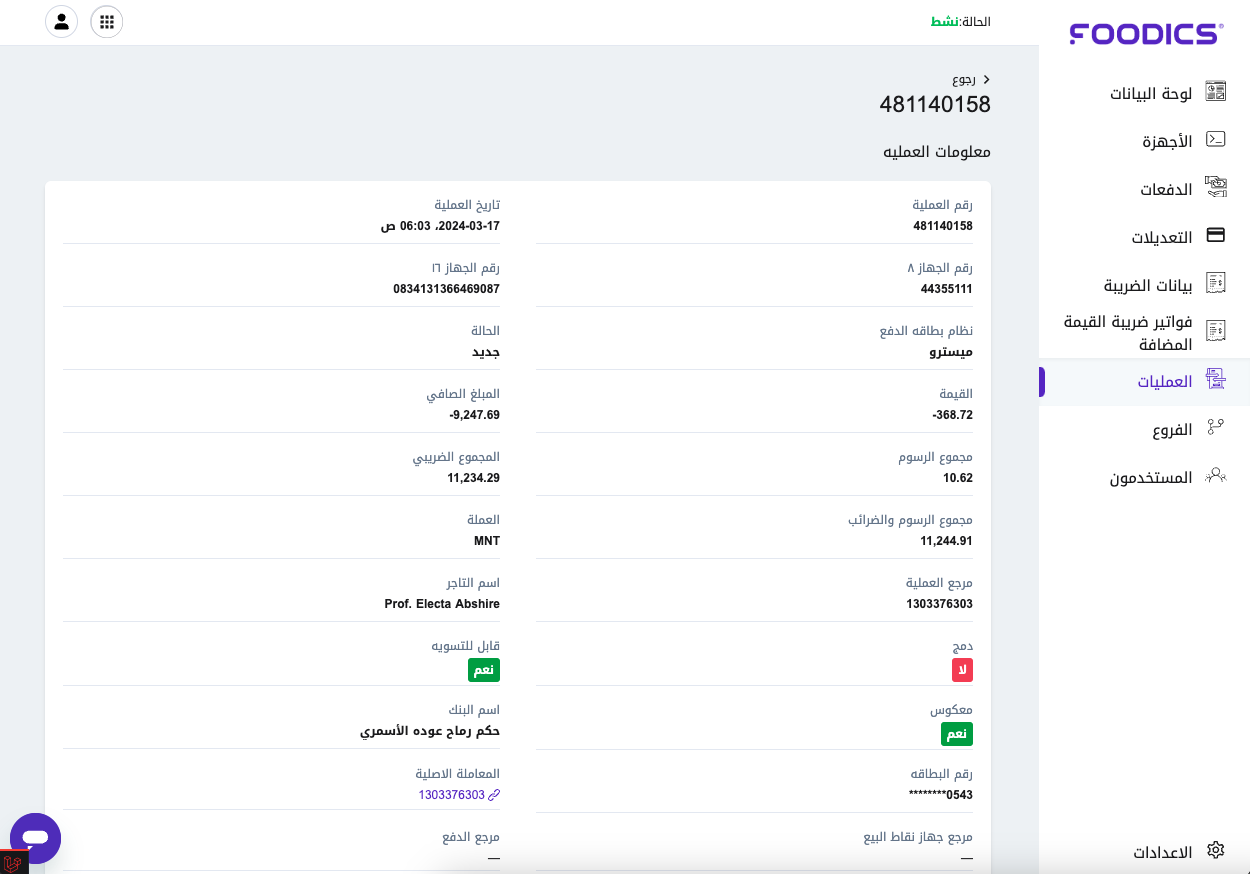Open original transaction link 1303376303

(x=451, y=795)
